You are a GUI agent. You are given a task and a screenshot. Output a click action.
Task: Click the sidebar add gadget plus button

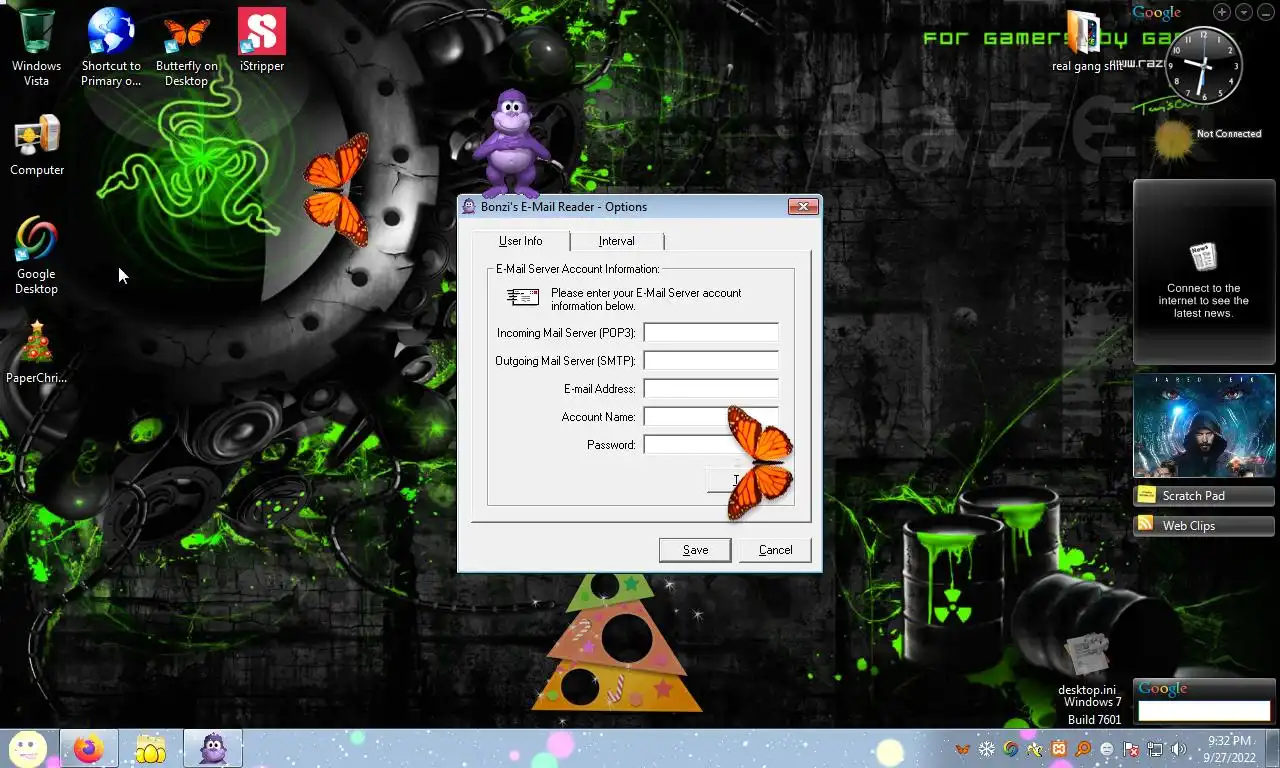click(1222, 12)
